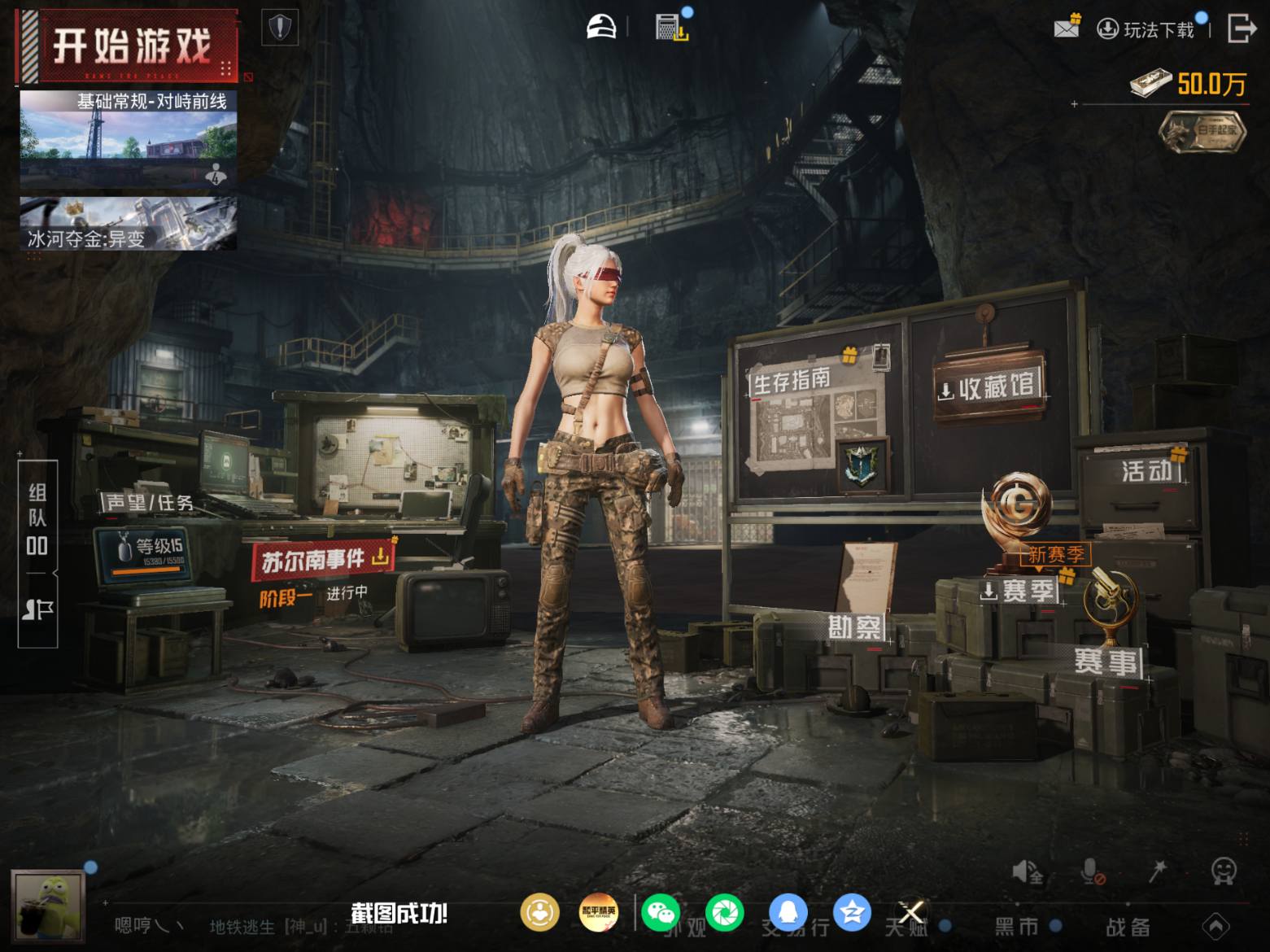1270x952 pixels.
Task: Open the 冰河夺金:异变 mode banner
Action: coord(129,223)
